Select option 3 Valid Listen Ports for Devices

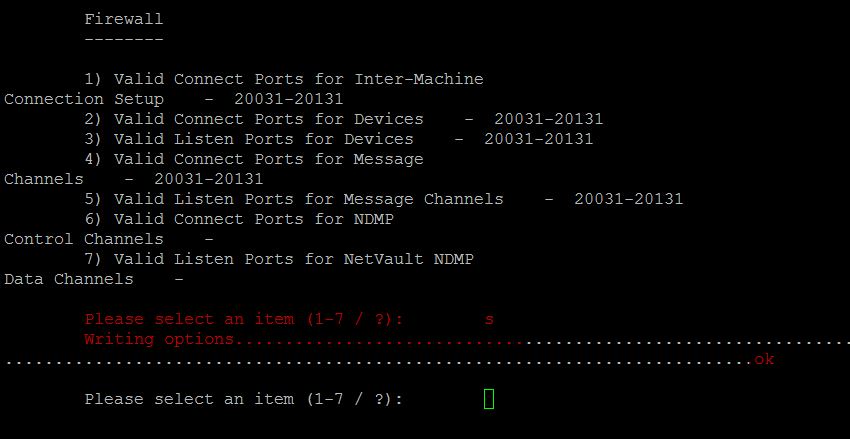click(262, 139)
